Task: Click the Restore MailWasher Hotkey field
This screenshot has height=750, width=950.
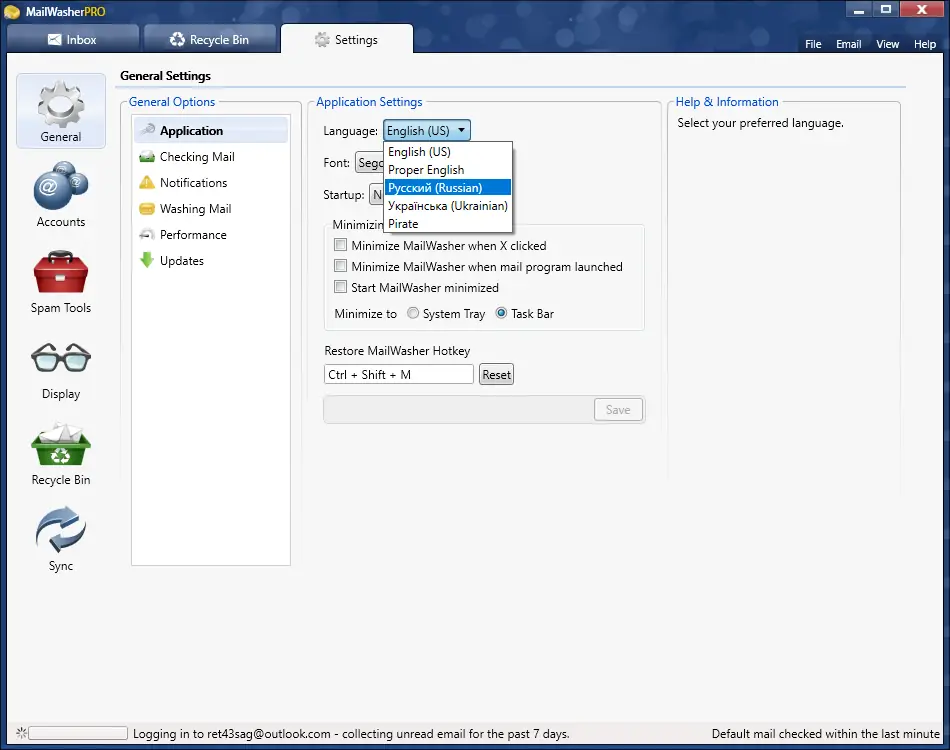Action: pos(399,374)
